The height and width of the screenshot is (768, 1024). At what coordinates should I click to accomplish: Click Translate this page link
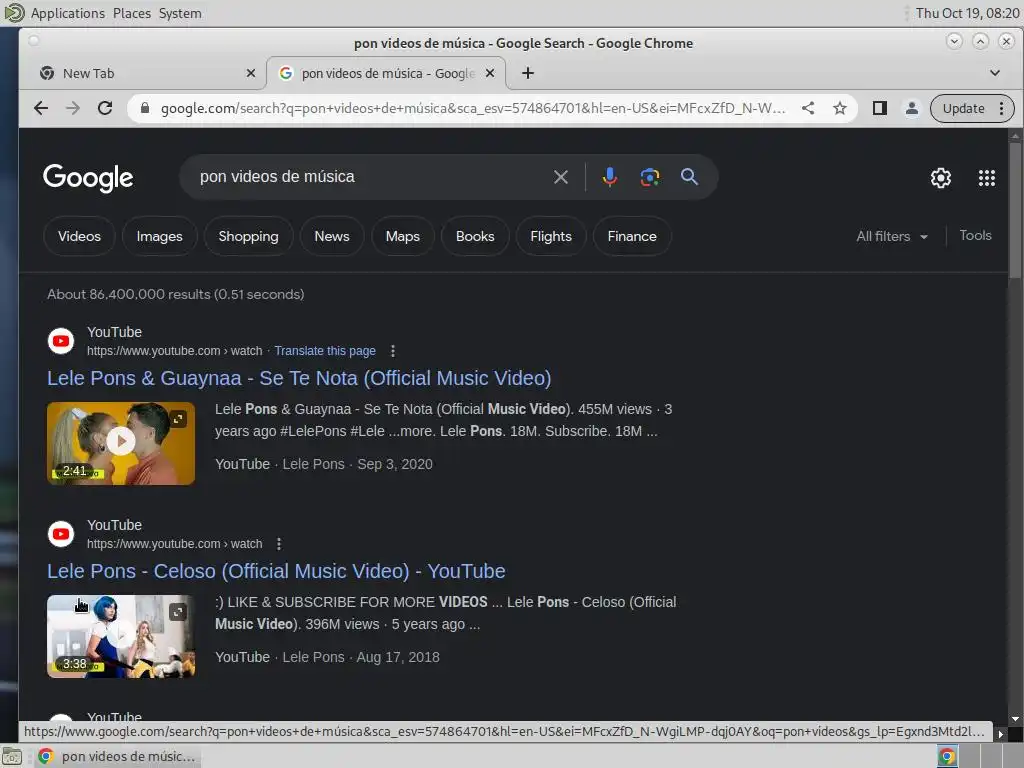(325, 351)
